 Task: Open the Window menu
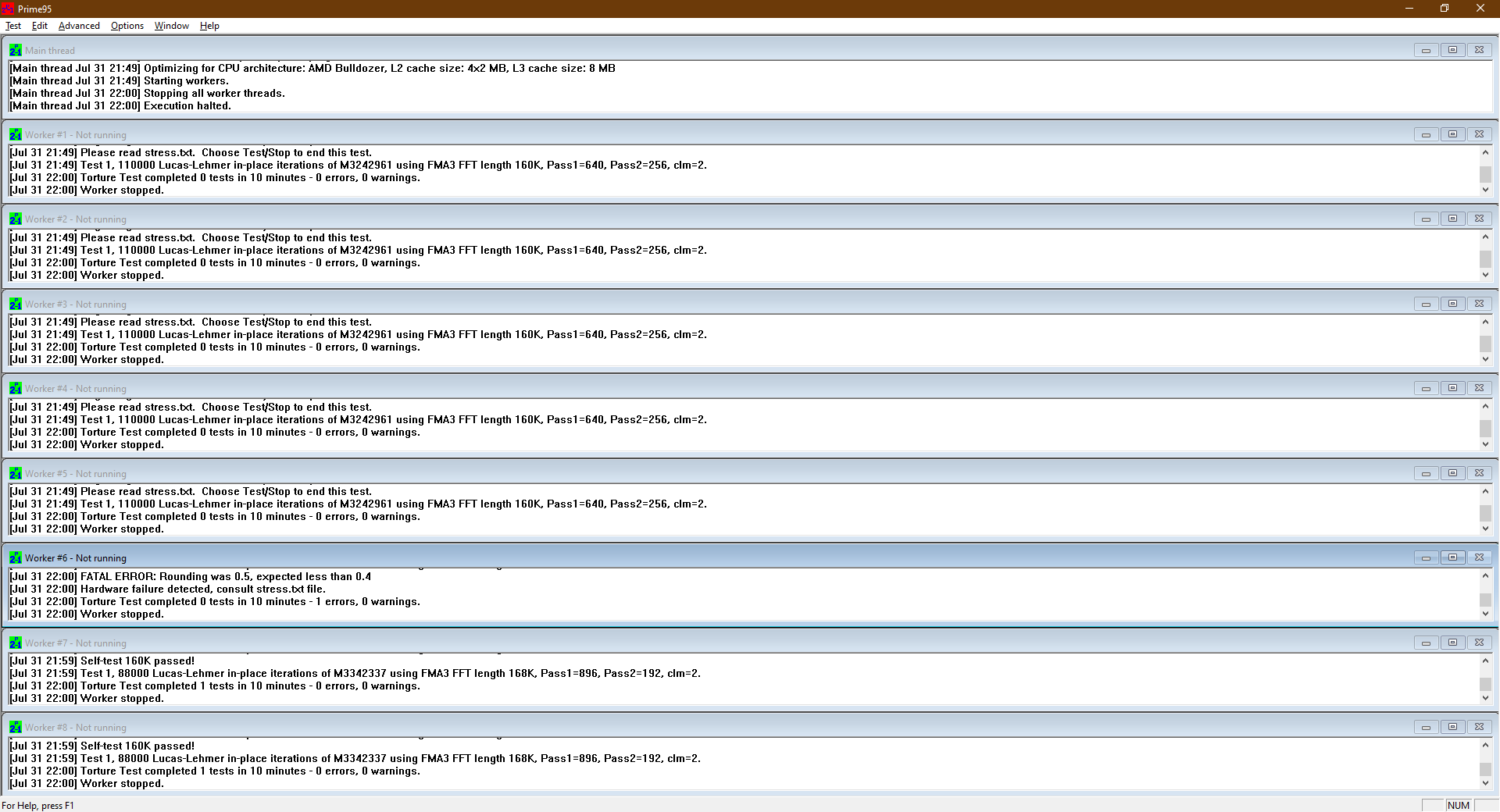[x=172, y=26]
